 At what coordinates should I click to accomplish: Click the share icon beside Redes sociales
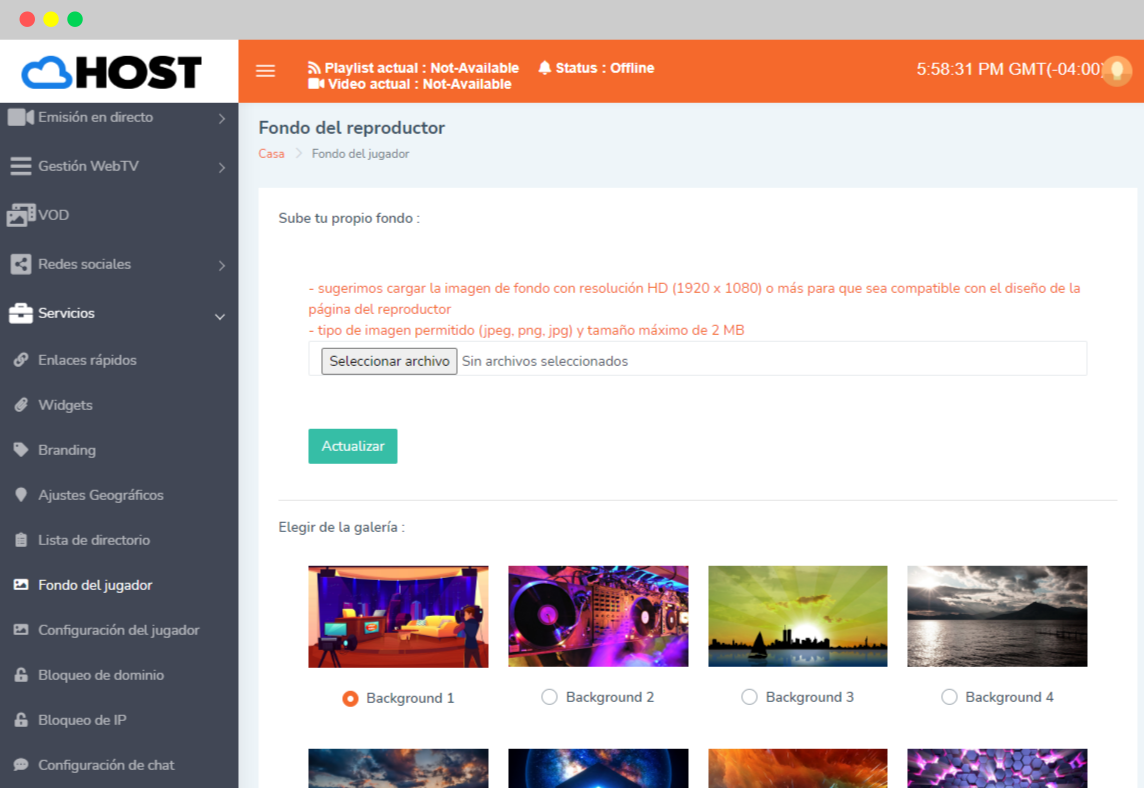pyautogui.click(x=20, y=264)
